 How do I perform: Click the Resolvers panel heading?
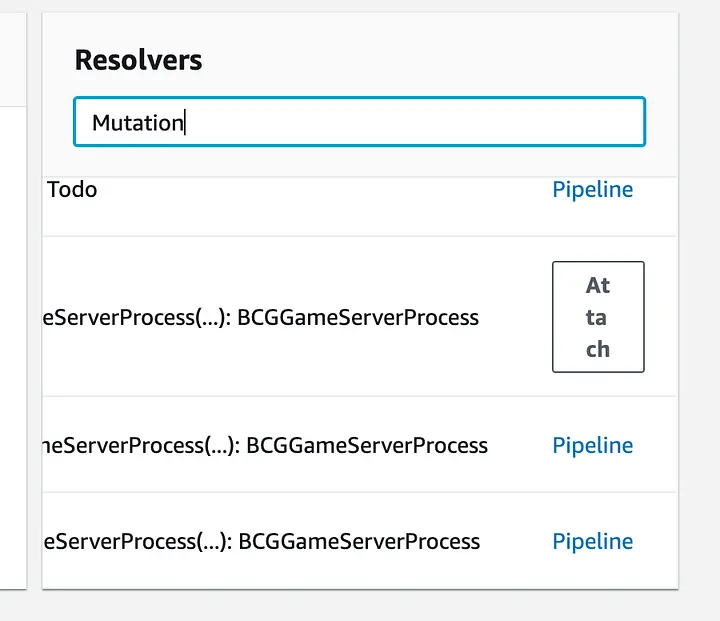point(138,60)
